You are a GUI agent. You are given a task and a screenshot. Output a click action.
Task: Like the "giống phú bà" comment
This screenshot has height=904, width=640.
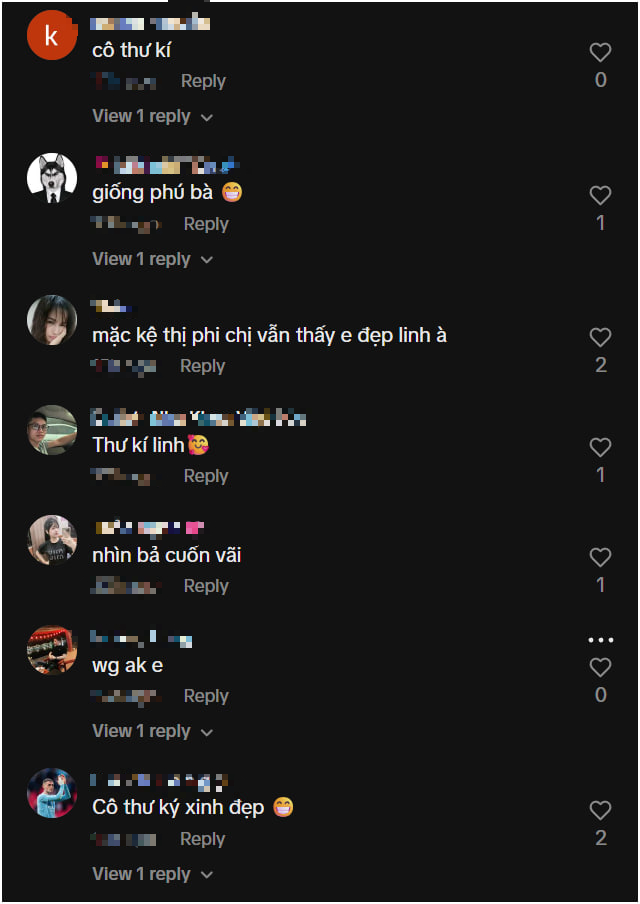600,196
